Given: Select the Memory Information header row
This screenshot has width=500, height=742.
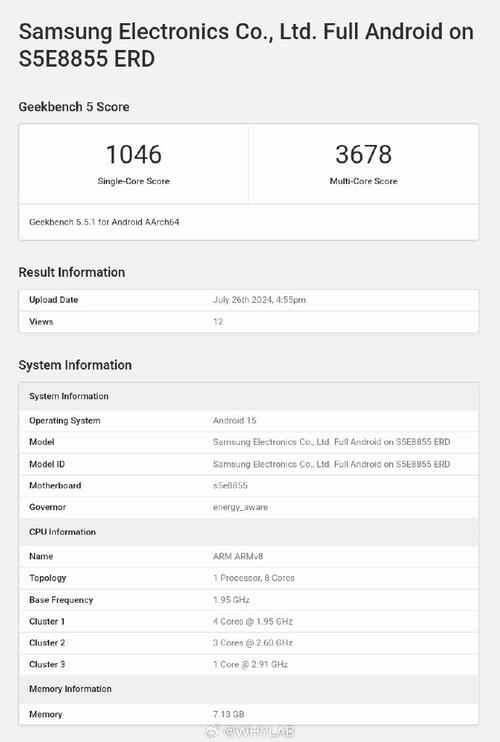Looking at the screenshot, I should click(x=249, y=689).
